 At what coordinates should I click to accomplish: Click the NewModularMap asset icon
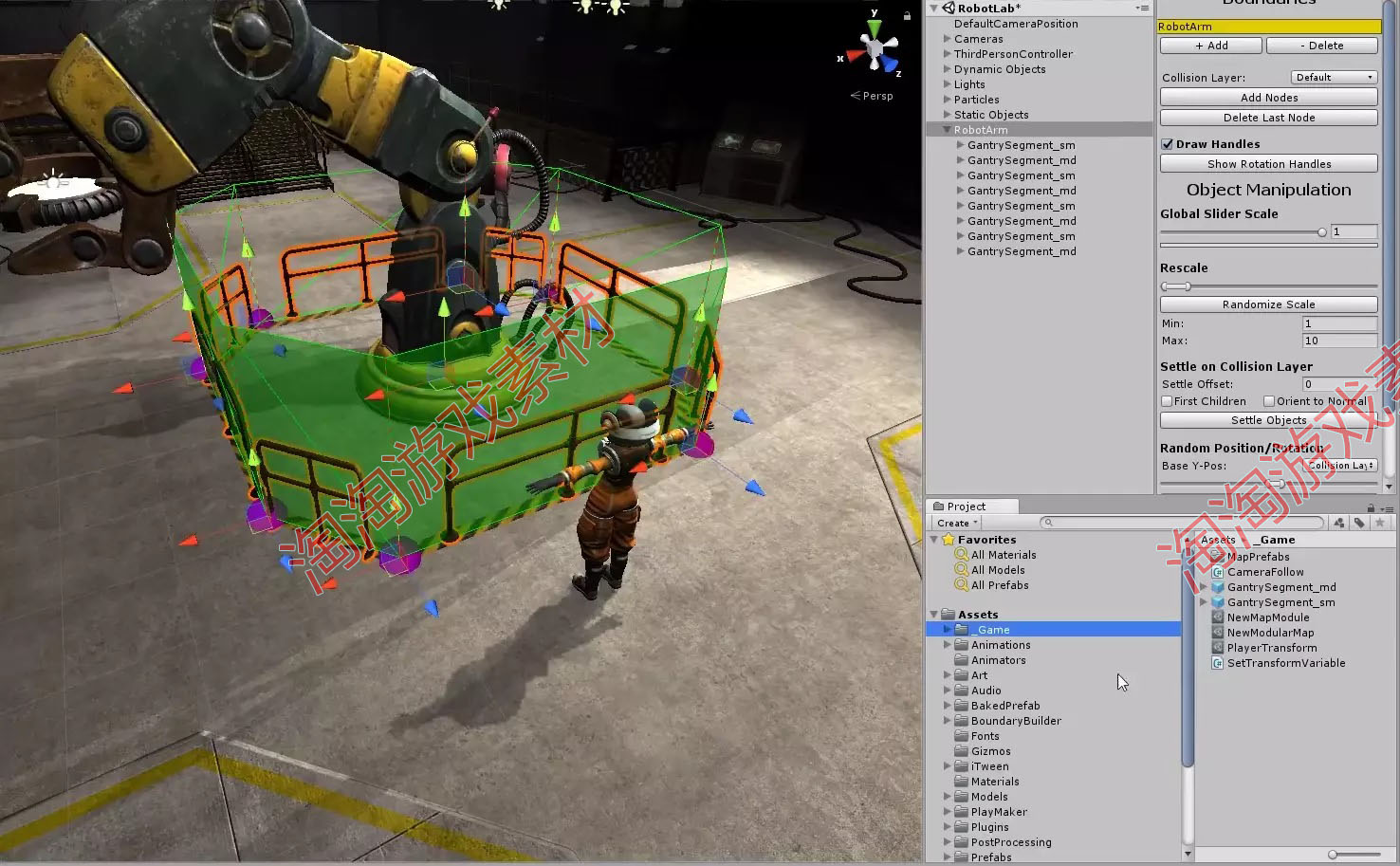coord(1218,633)
